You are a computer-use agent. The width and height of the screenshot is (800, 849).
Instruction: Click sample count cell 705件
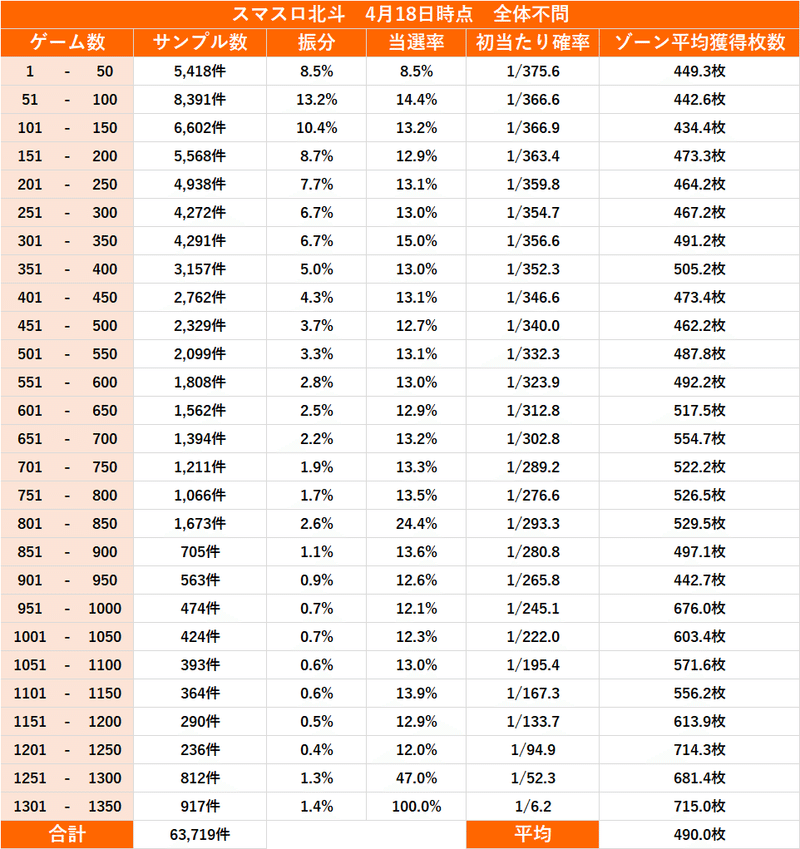tap(200, 552)
